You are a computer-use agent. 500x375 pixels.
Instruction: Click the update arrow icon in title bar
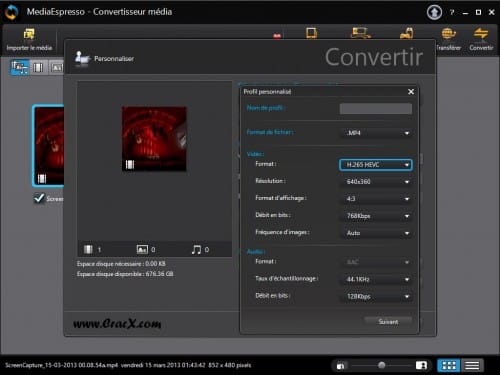(434, 12)
